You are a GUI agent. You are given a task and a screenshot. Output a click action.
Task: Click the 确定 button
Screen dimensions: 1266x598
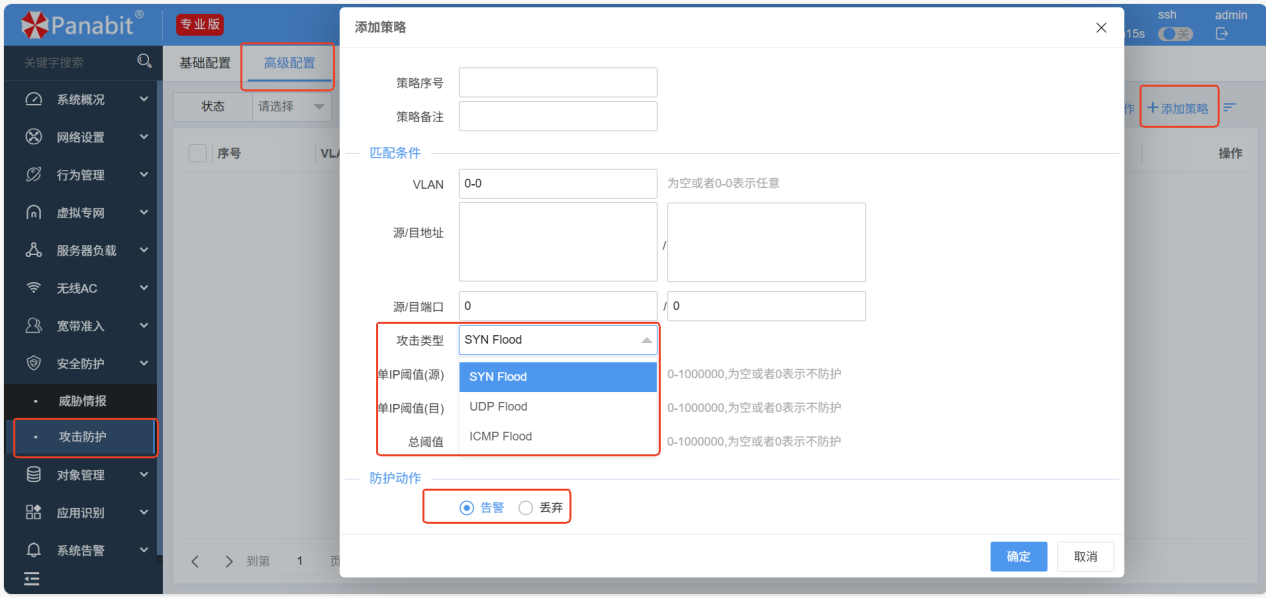coord(1018,557)
